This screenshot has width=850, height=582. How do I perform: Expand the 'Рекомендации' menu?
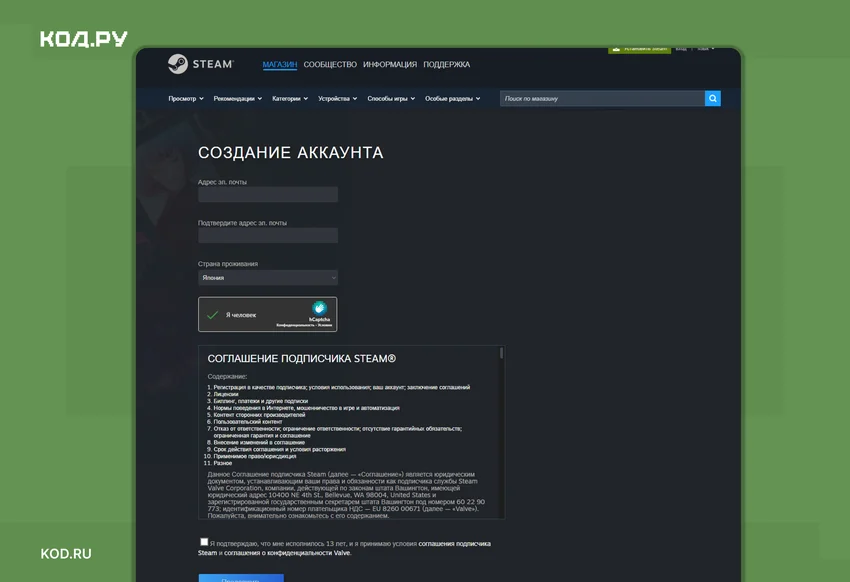(x=237, y=99)
